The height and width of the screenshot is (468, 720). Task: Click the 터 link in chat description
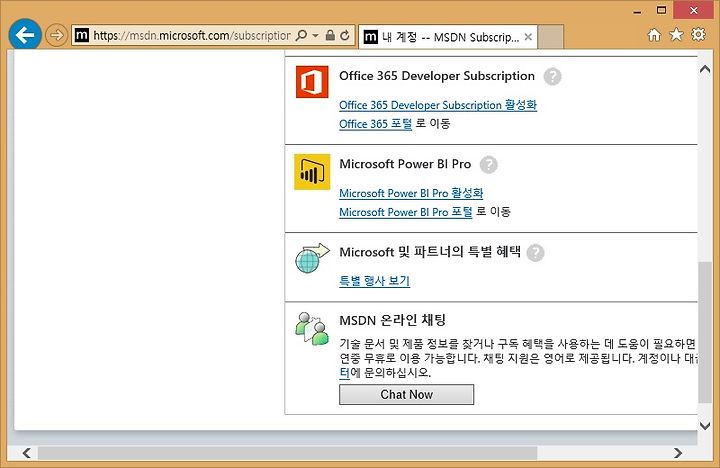(x=344, y=372)
